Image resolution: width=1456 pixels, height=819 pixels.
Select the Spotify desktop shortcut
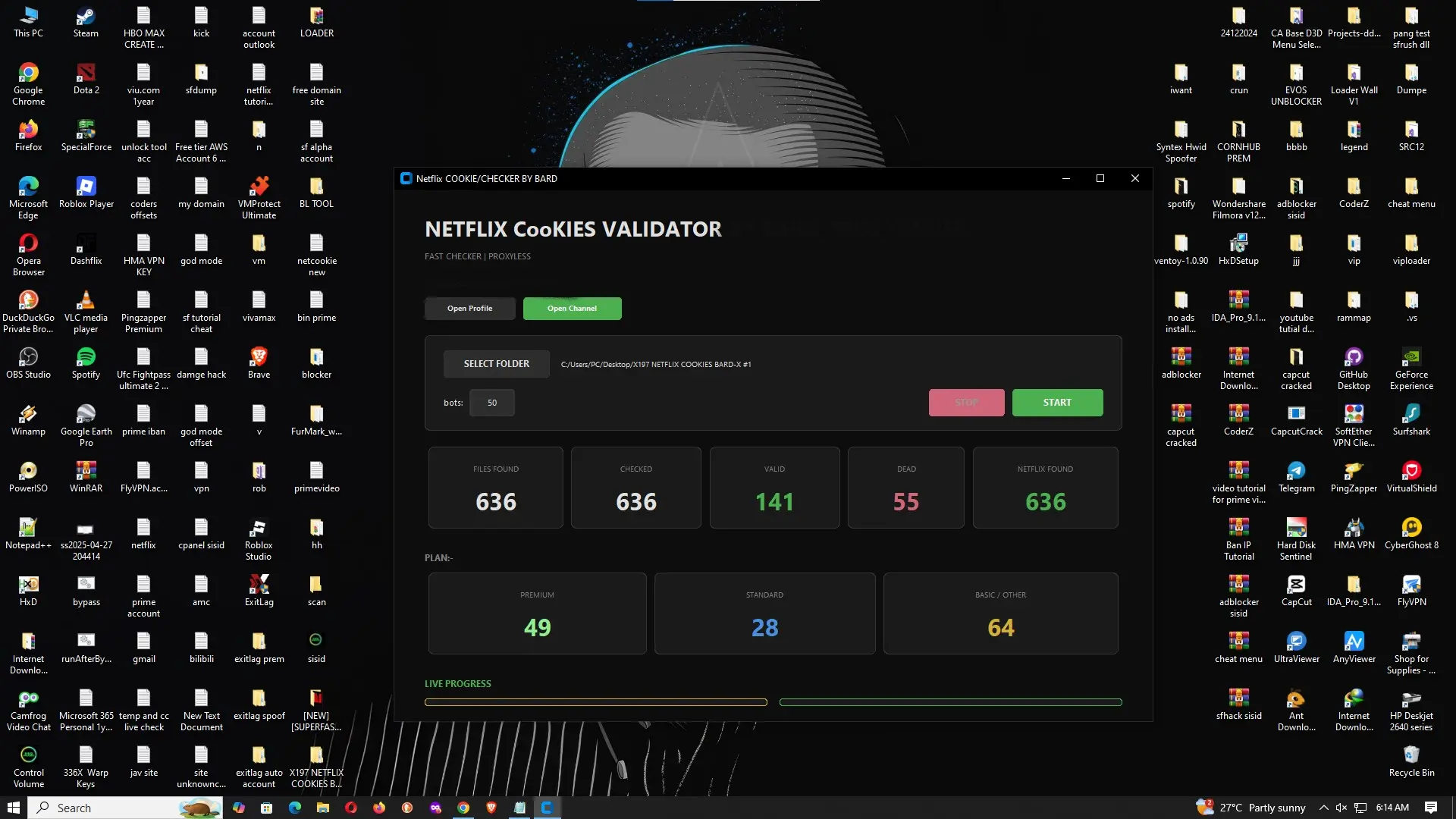[x=86, y=364]
